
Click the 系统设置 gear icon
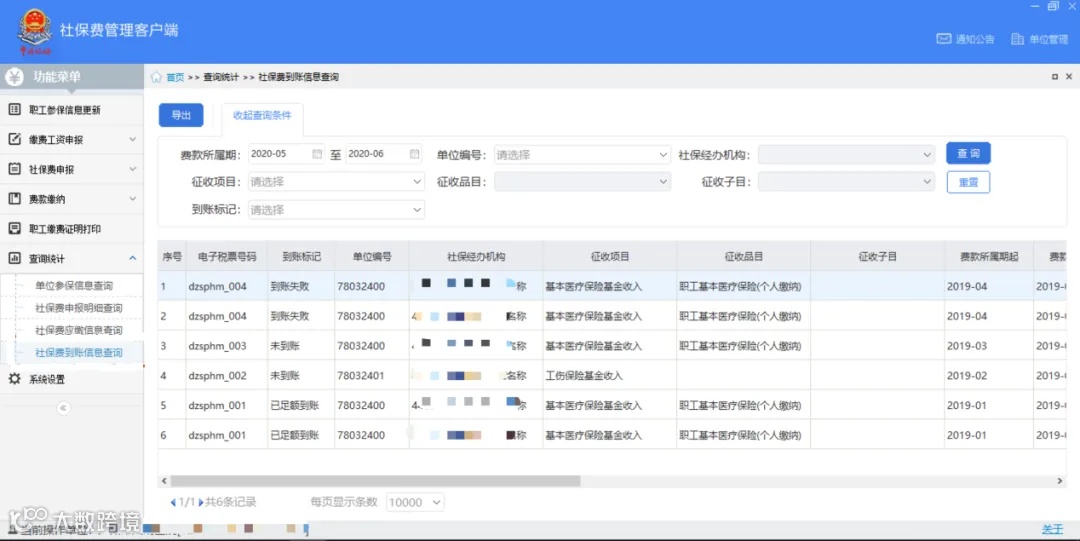[14, 378]
